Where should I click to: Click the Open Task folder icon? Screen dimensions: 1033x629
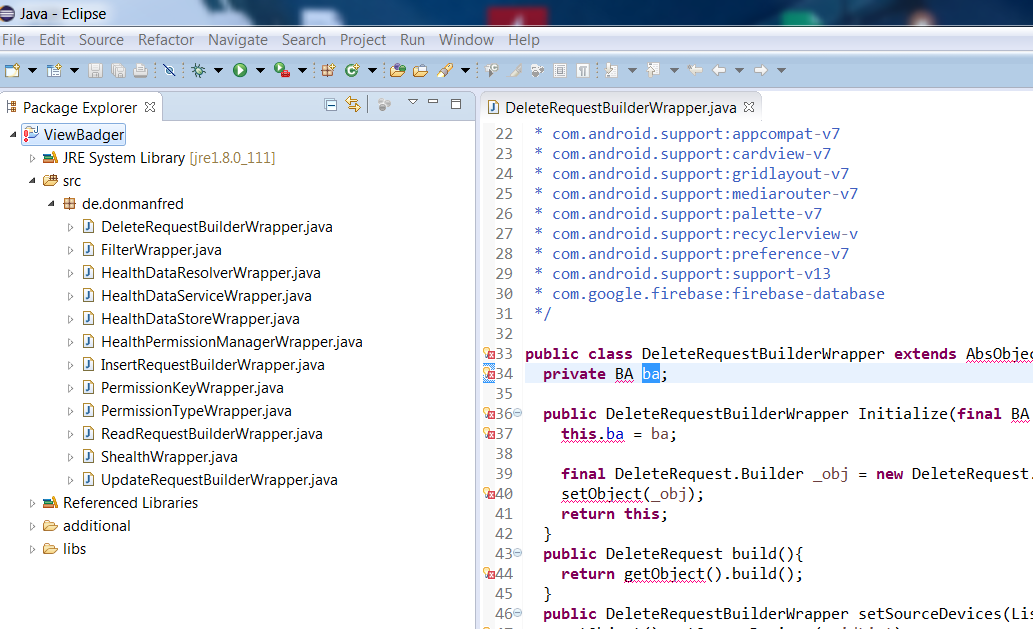420,70
